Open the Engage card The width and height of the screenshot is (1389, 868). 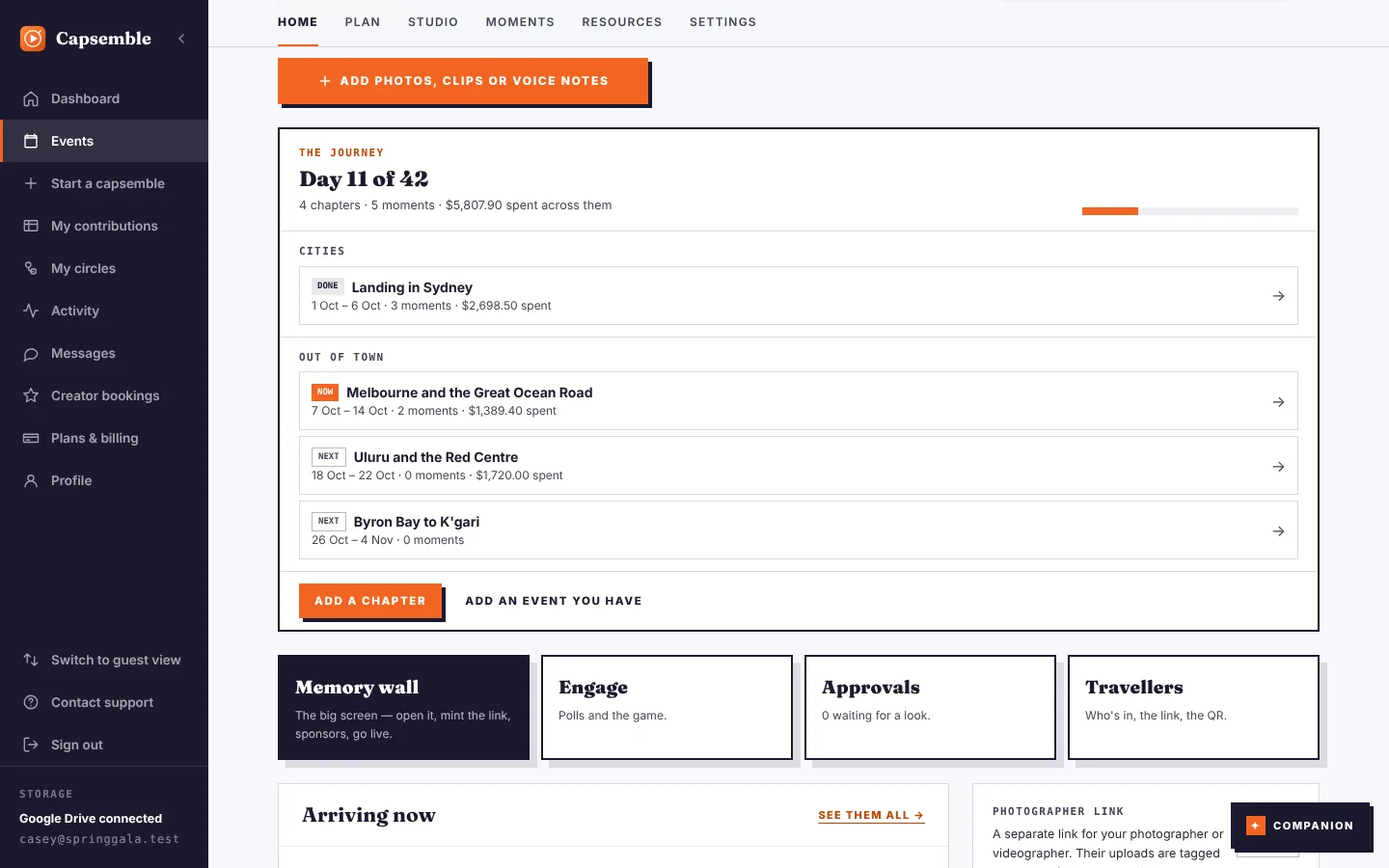coord(667,707)
